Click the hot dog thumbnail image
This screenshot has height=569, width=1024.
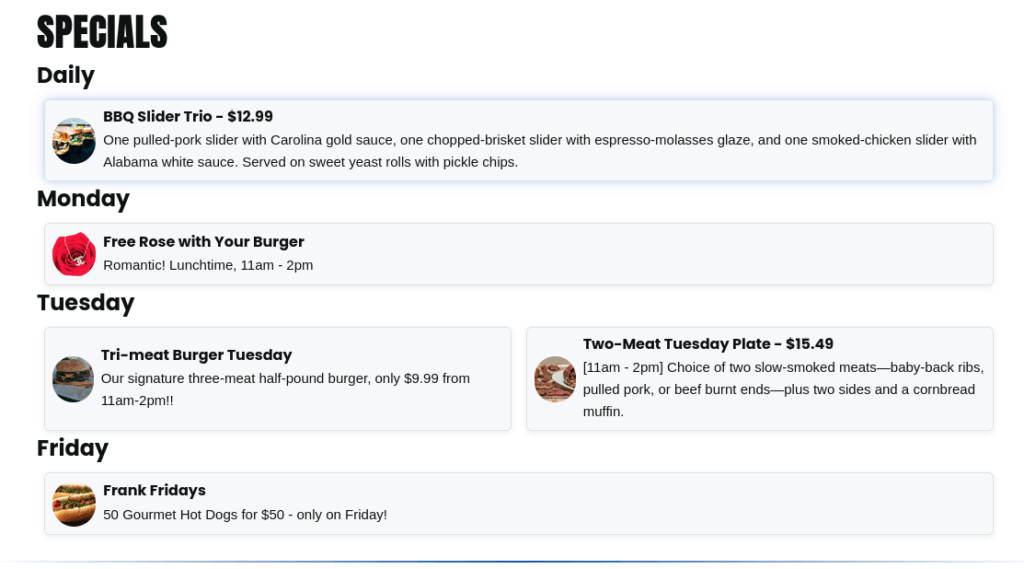(x=74, y=504)
